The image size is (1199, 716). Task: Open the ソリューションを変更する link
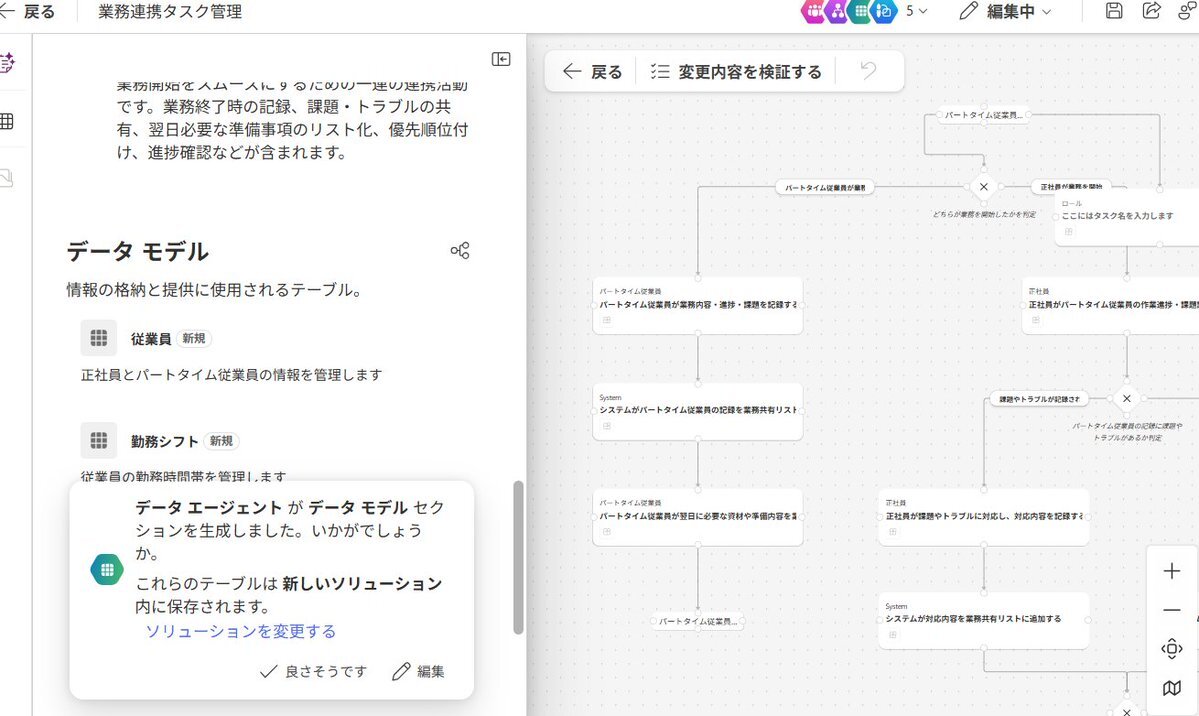241,631
